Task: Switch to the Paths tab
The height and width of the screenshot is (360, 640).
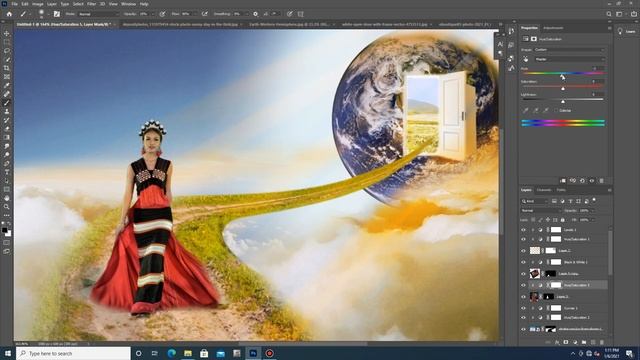Action: [x=561, y=190]
